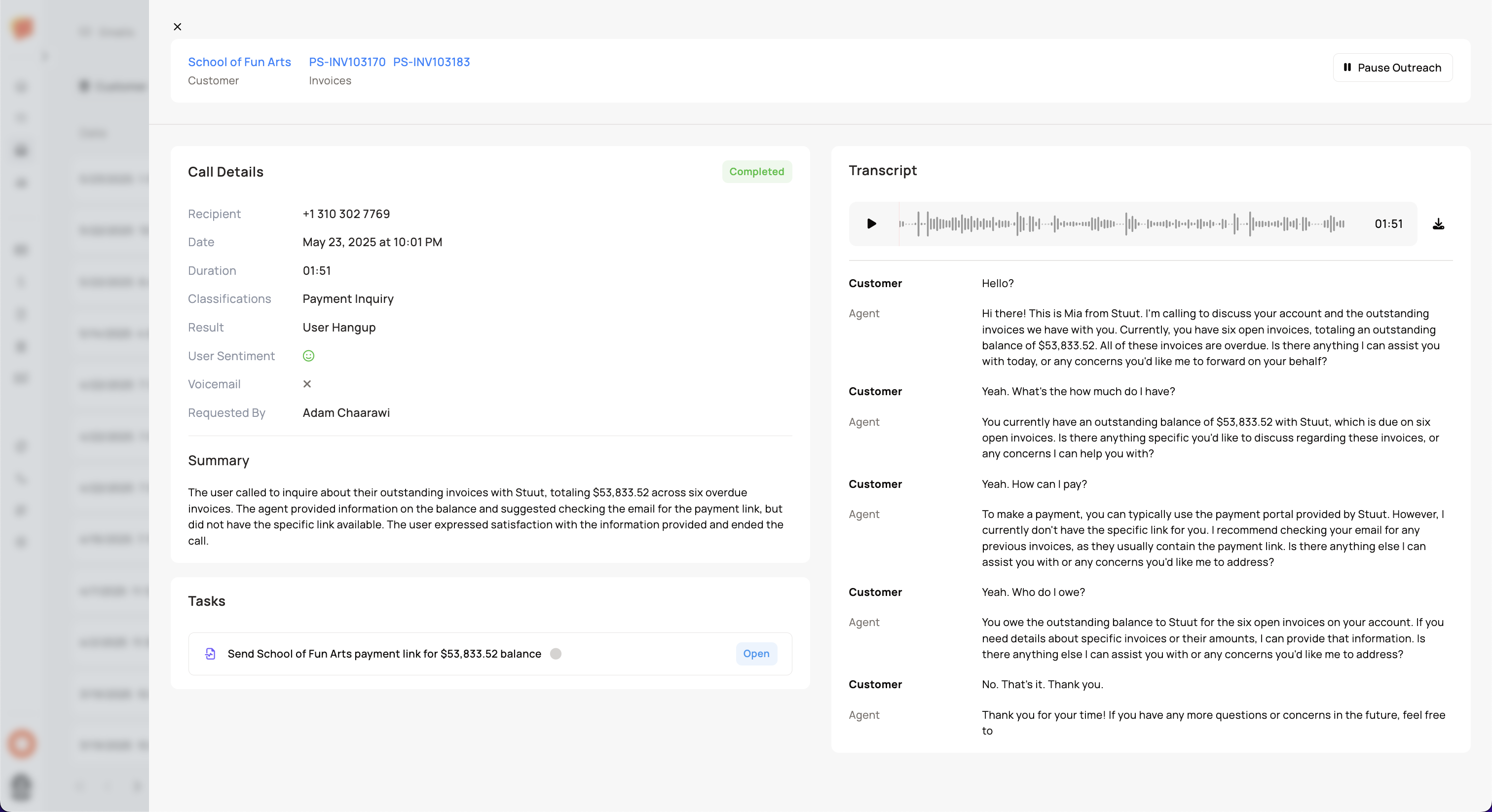The image size is (1492, 812).
Task: Download the call recording file
Action: tap(1438, 224)
